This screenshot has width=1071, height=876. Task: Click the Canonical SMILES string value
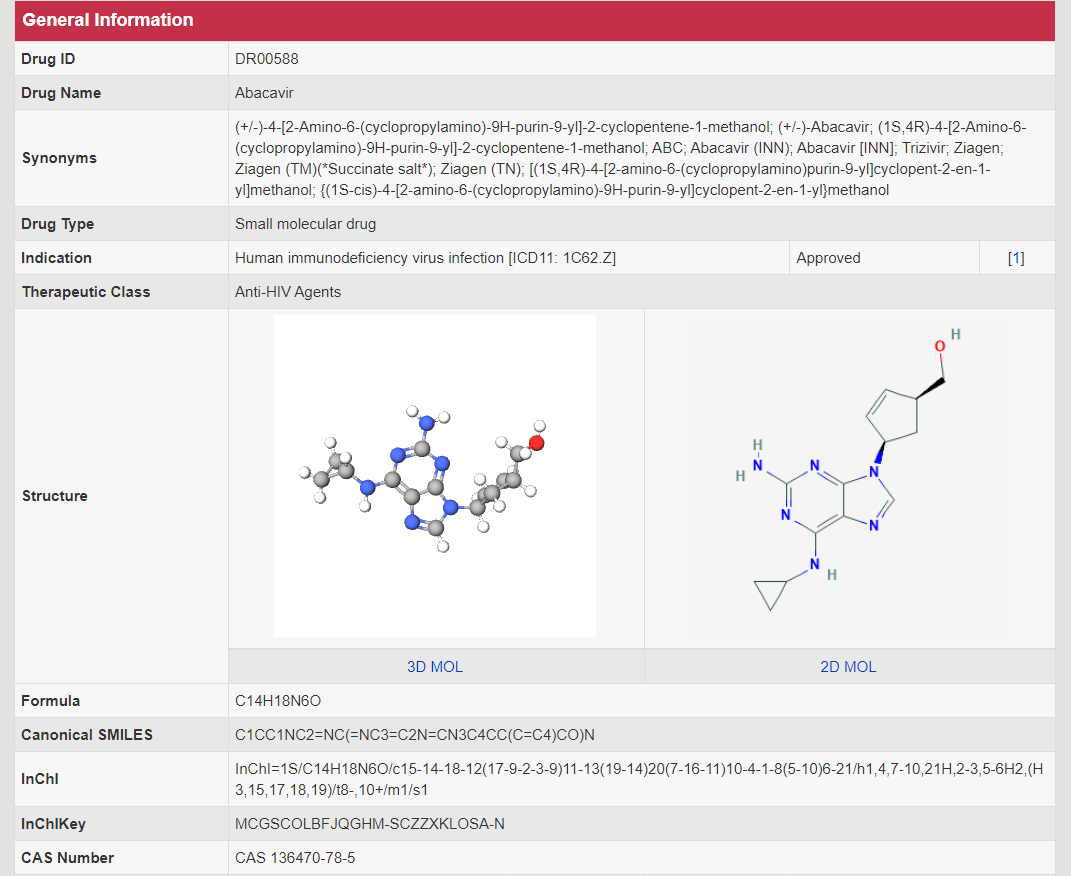pyautogui.click(x=415, y=735)
